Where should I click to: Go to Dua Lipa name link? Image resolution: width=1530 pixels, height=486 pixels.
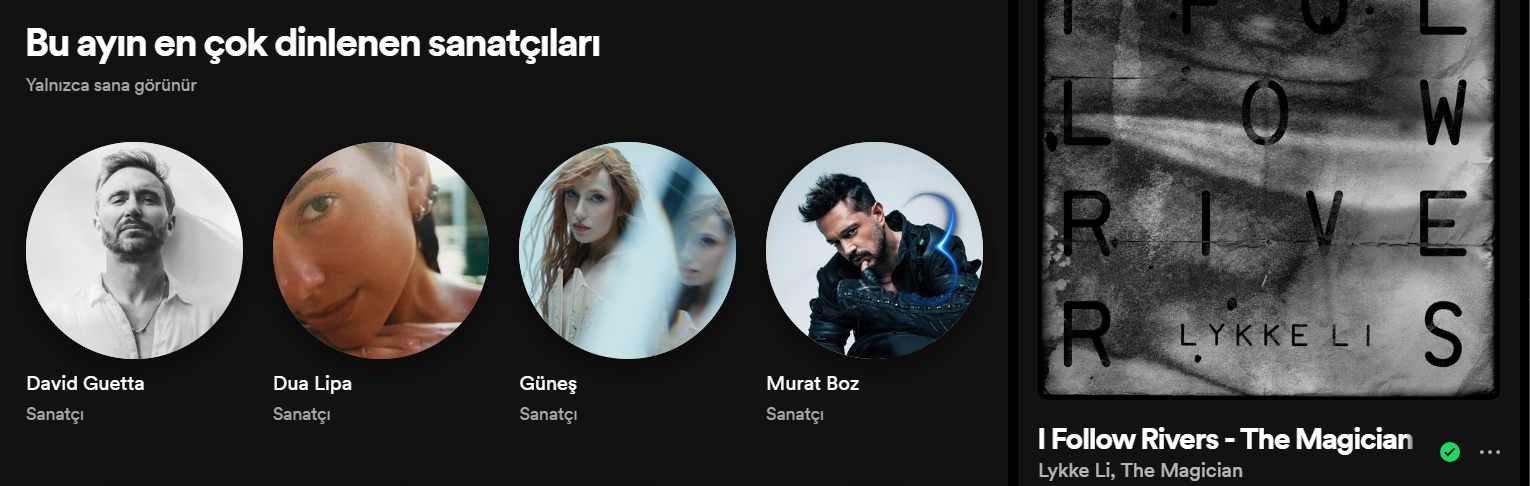click(312, 383)
